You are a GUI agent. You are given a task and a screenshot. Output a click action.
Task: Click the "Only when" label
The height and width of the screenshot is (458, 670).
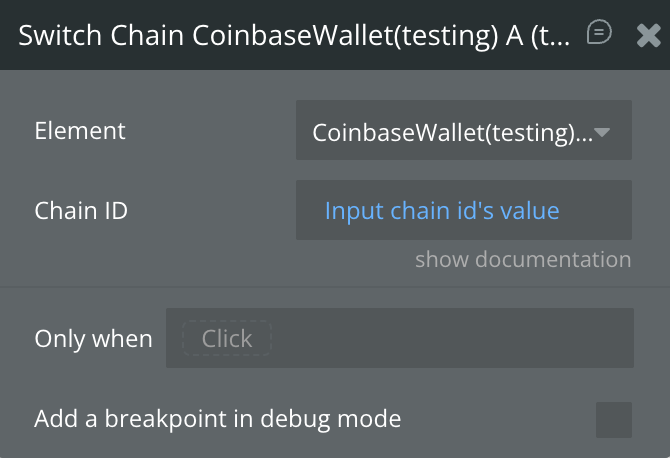pos(93,339)
